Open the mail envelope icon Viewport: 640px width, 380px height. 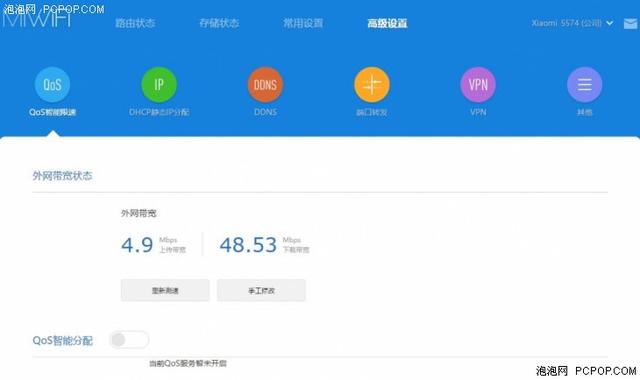pyautogui.click(x=631, y=24)
